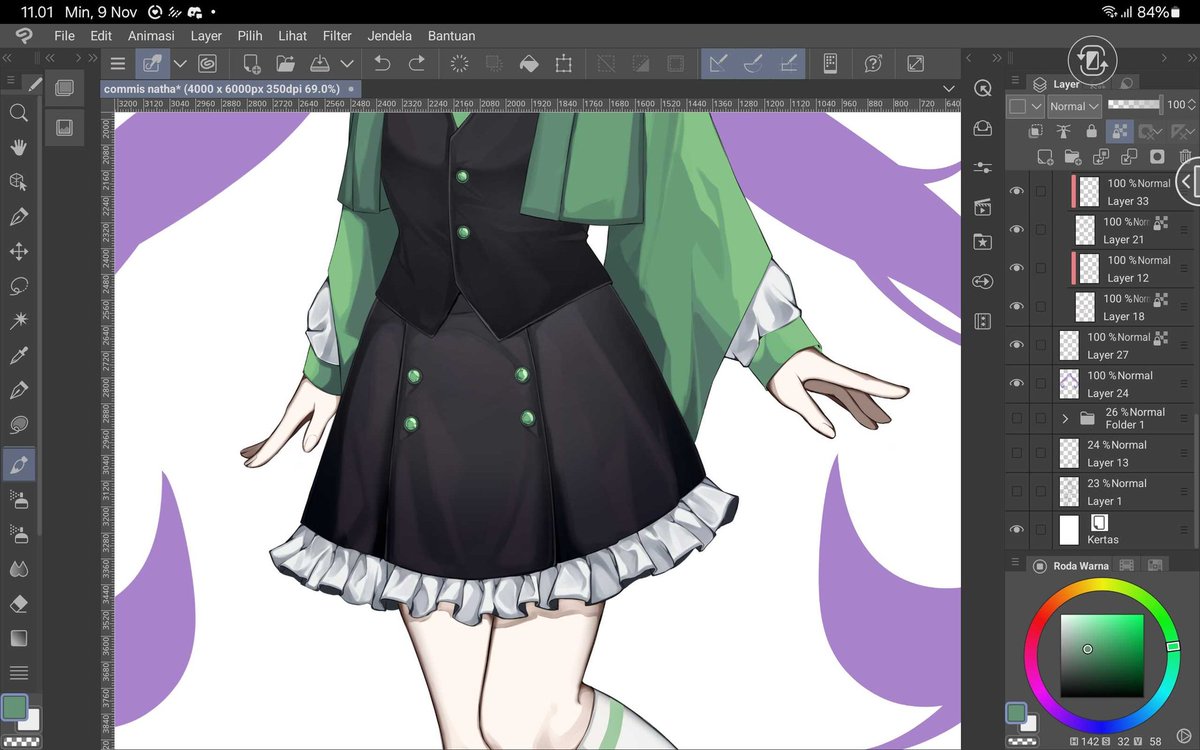Open the Edit menu
This screenshot has height=750, width=1200.
point(101,35)
